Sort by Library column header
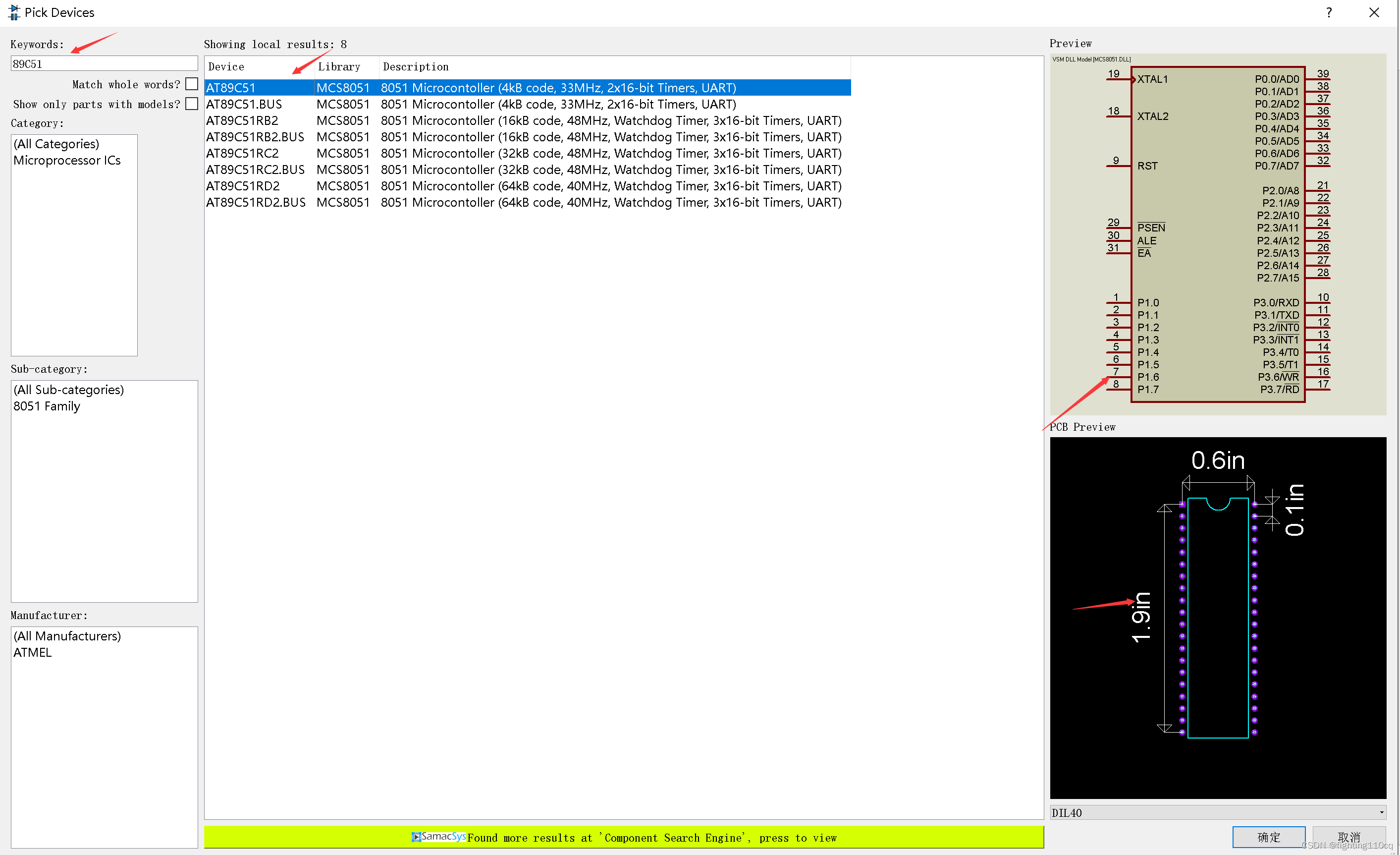Viewport: 1400px width, 855px height. coord(339,67)
